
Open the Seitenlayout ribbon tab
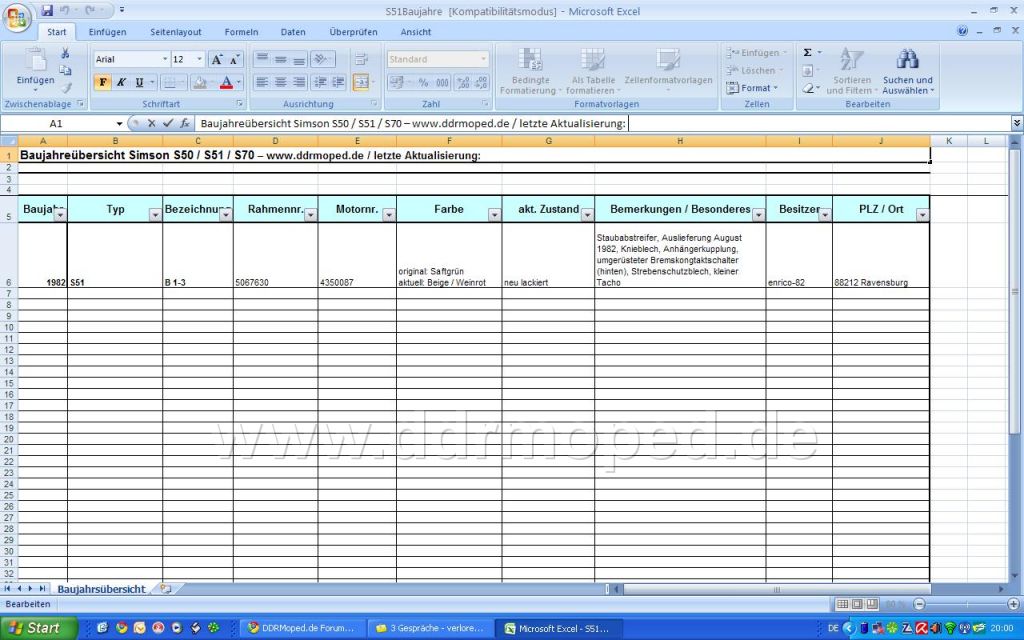point(175,32)
